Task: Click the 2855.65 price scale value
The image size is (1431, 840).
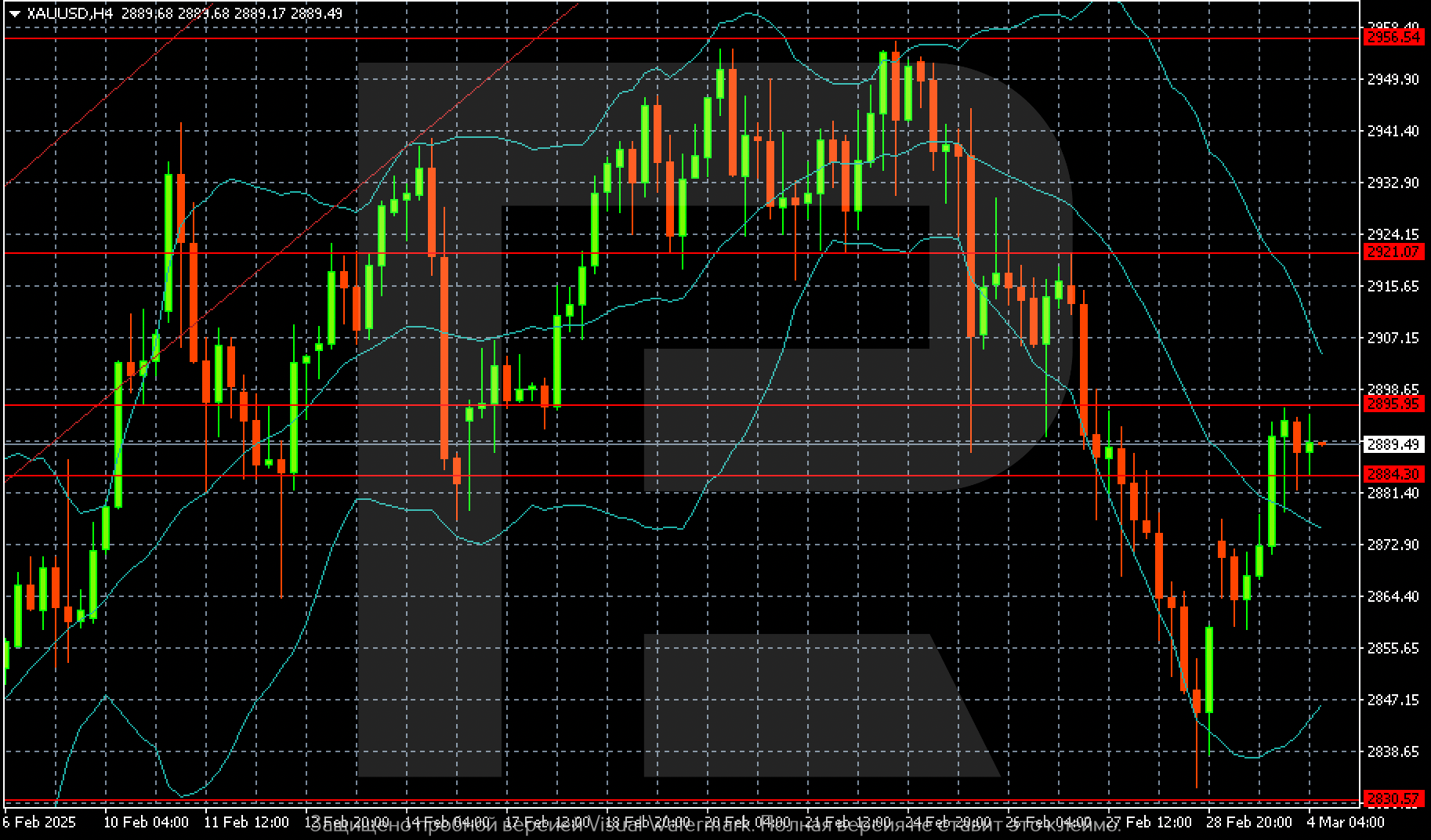Action: click(x=1393, y=648)
